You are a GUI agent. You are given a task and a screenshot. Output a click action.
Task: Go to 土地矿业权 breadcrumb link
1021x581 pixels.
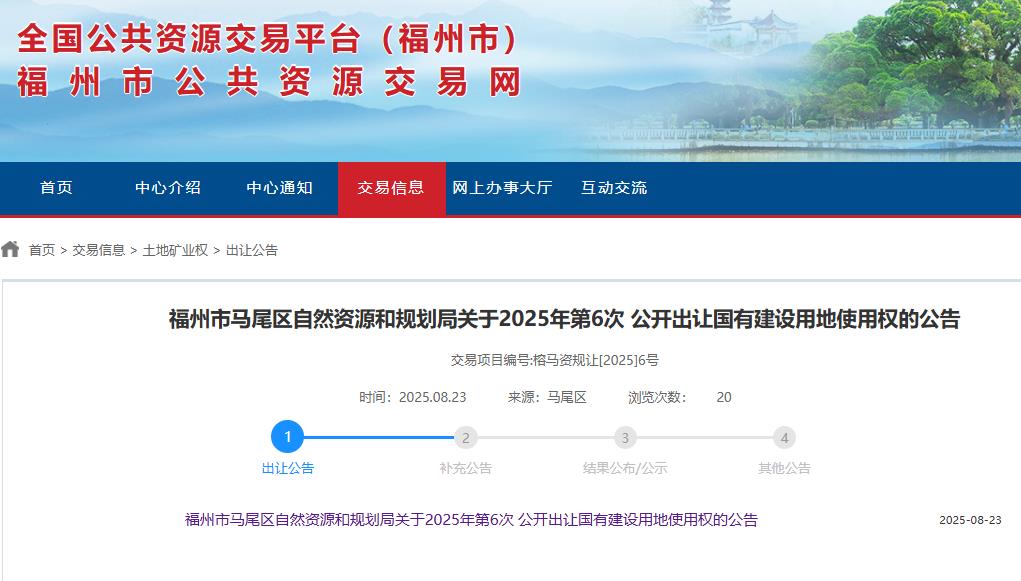point(175,250)
